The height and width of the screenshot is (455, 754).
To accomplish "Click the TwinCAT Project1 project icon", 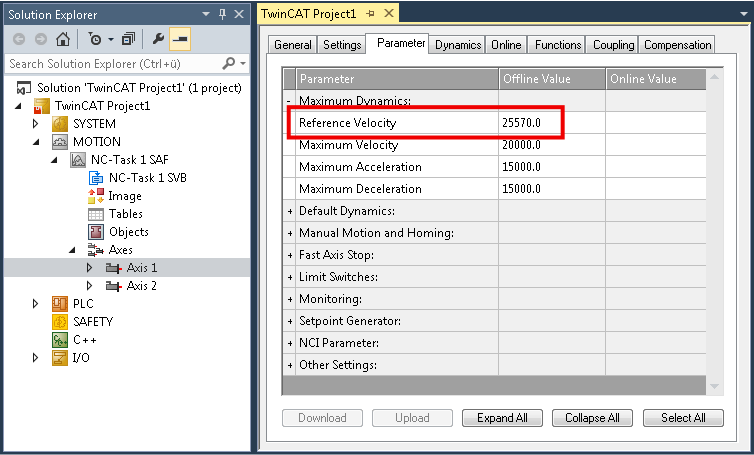I will coord(41,106).
